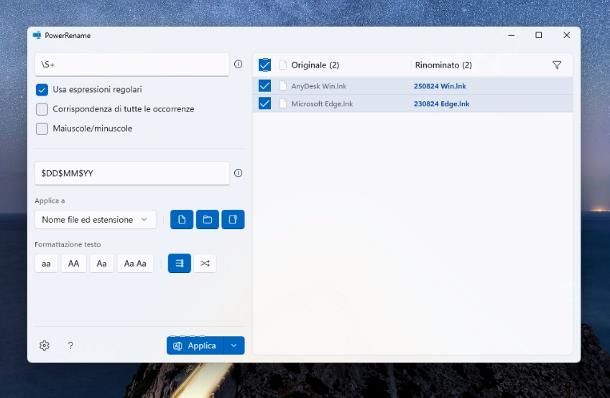This screenshot has height=398, width=610.
Task: Click the renamed 230824 Edge.lnk entry
Action: pyautogui.click(x=441, y=103)
